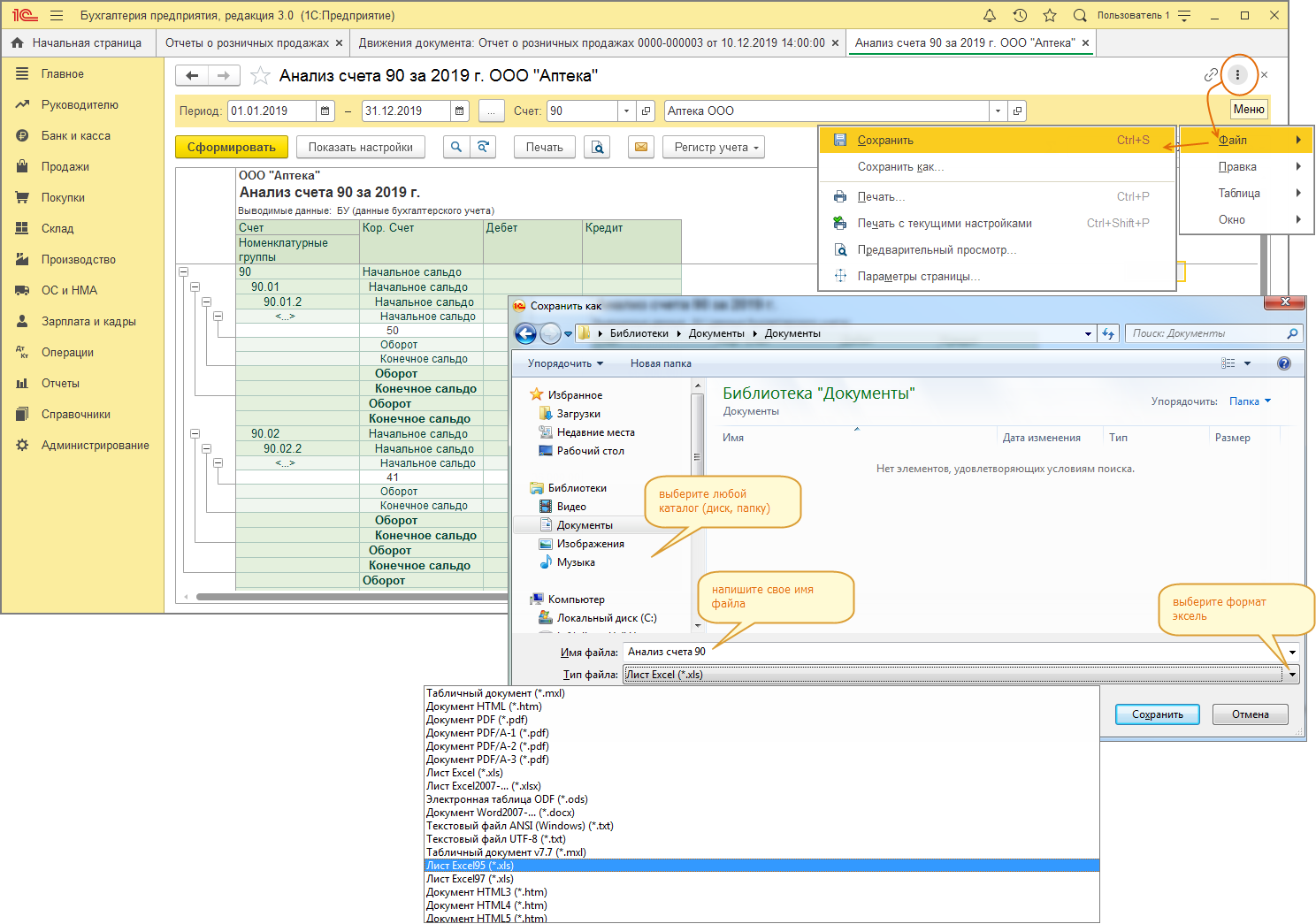Open the notifications bell icon

pyautogui.click(x=990, y=15)
